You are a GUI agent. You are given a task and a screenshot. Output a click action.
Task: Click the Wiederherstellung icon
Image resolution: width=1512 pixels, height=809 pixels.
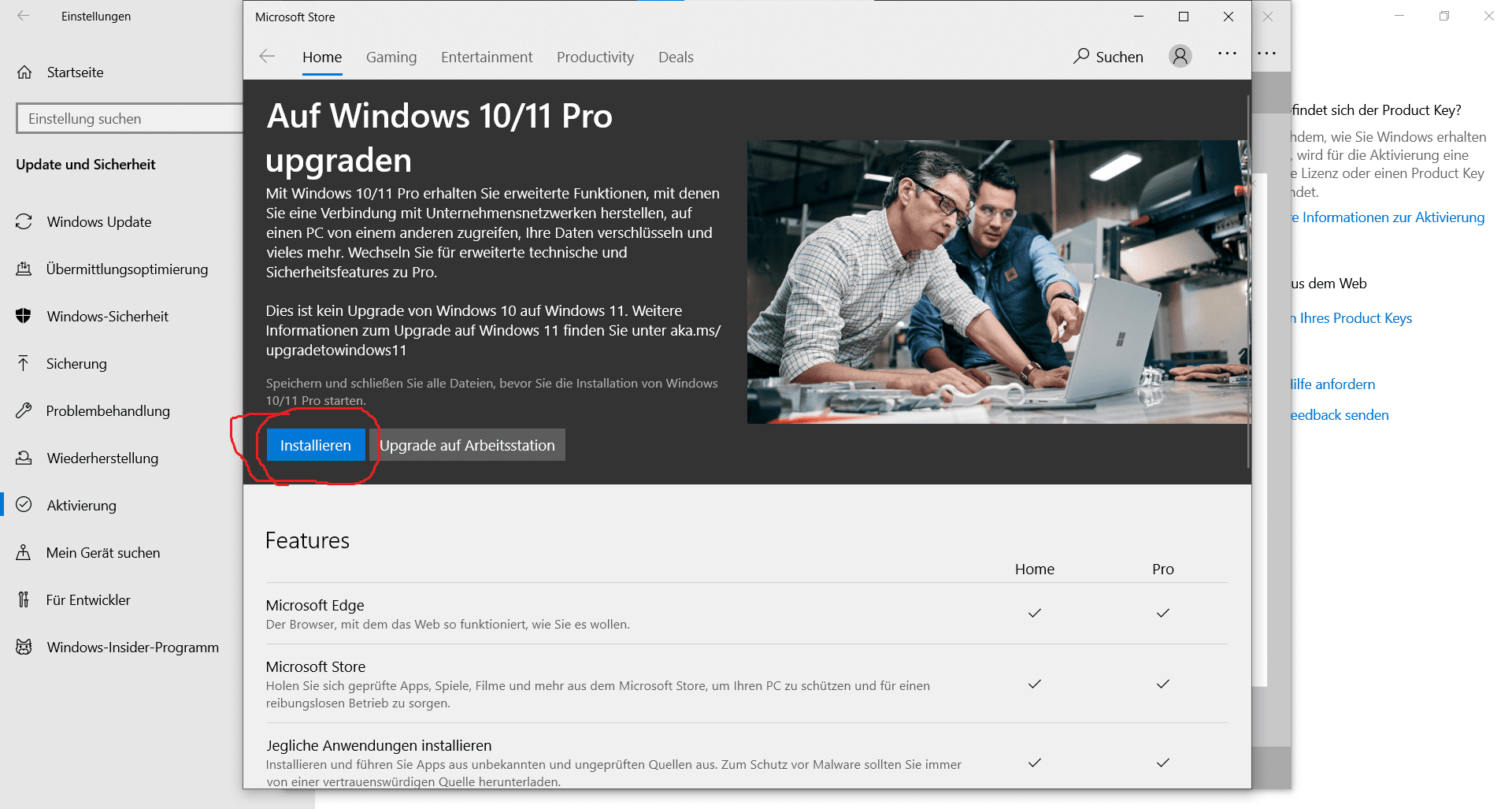coord(24,458)
